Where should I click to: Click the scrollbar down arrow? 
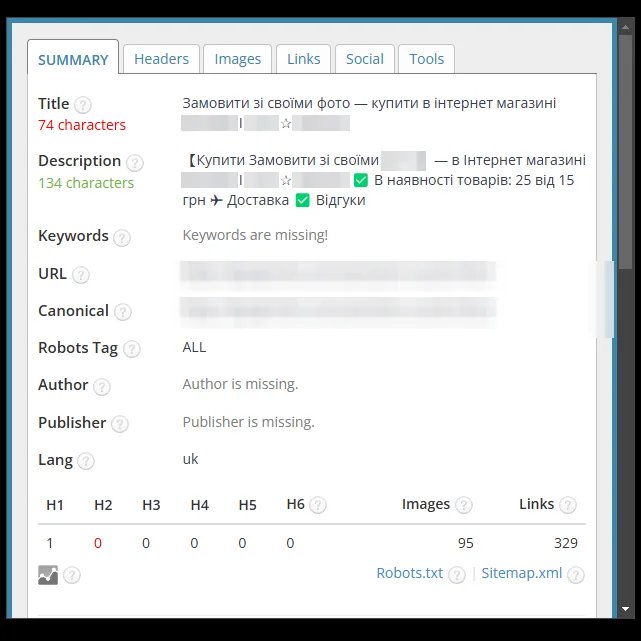point(625,609)
